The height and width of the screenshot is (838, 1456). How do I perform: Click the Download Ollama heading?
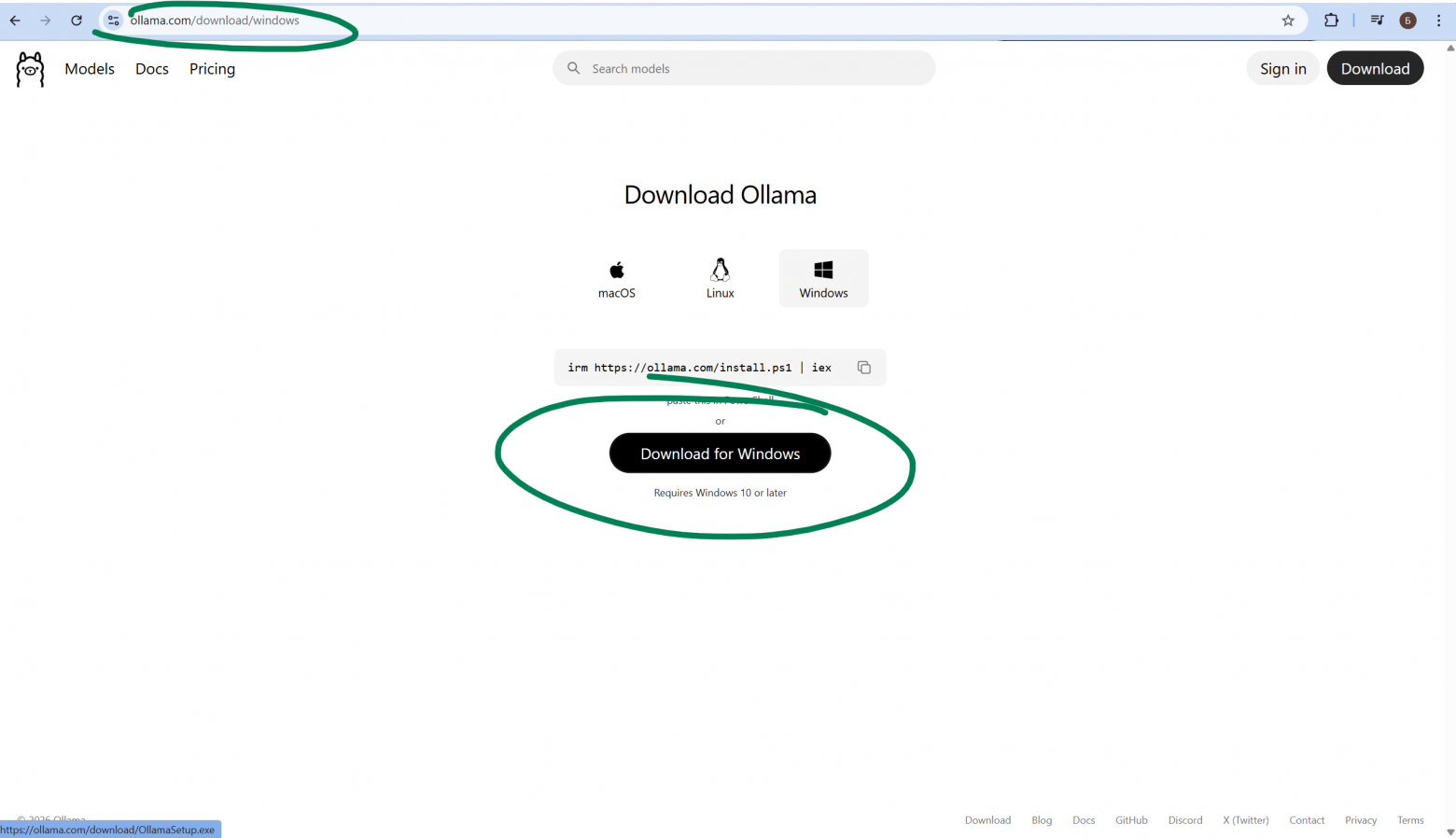[x=720, y=195]
